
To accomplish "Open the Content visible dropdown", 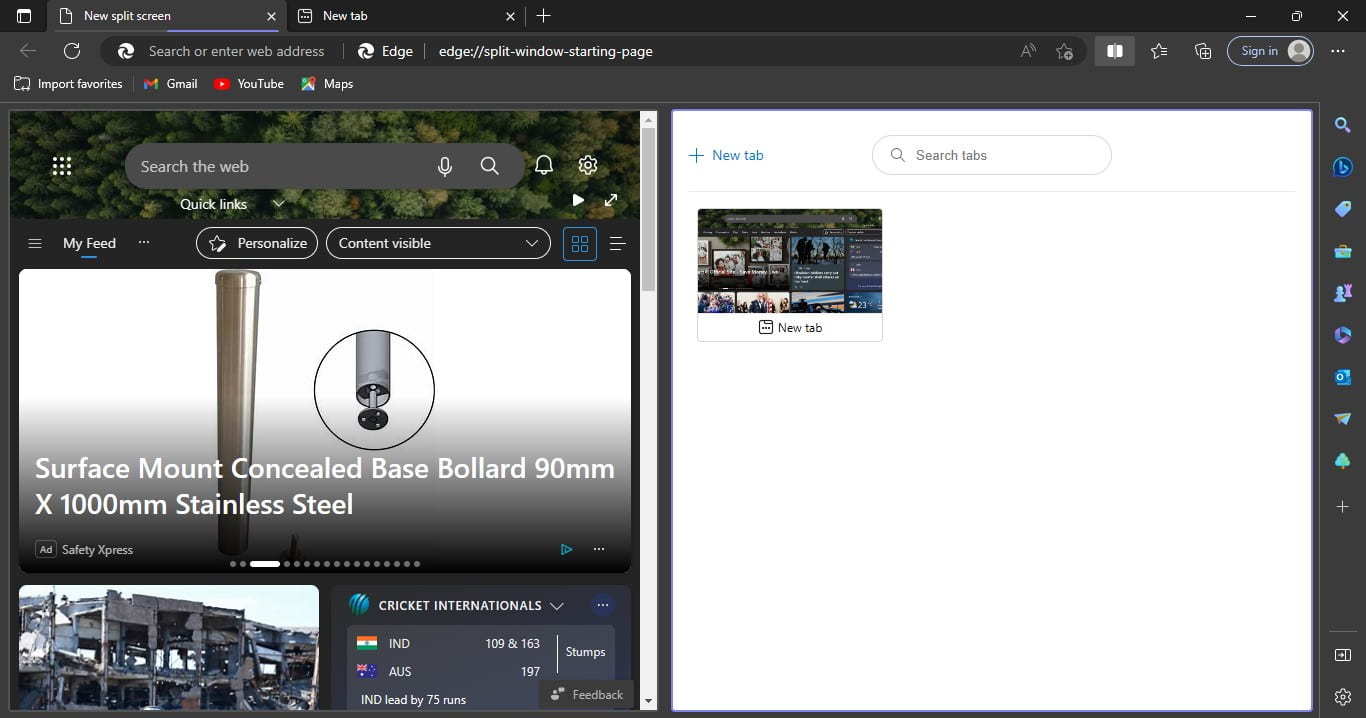I will pyautogui.click(x=438, y=243).
